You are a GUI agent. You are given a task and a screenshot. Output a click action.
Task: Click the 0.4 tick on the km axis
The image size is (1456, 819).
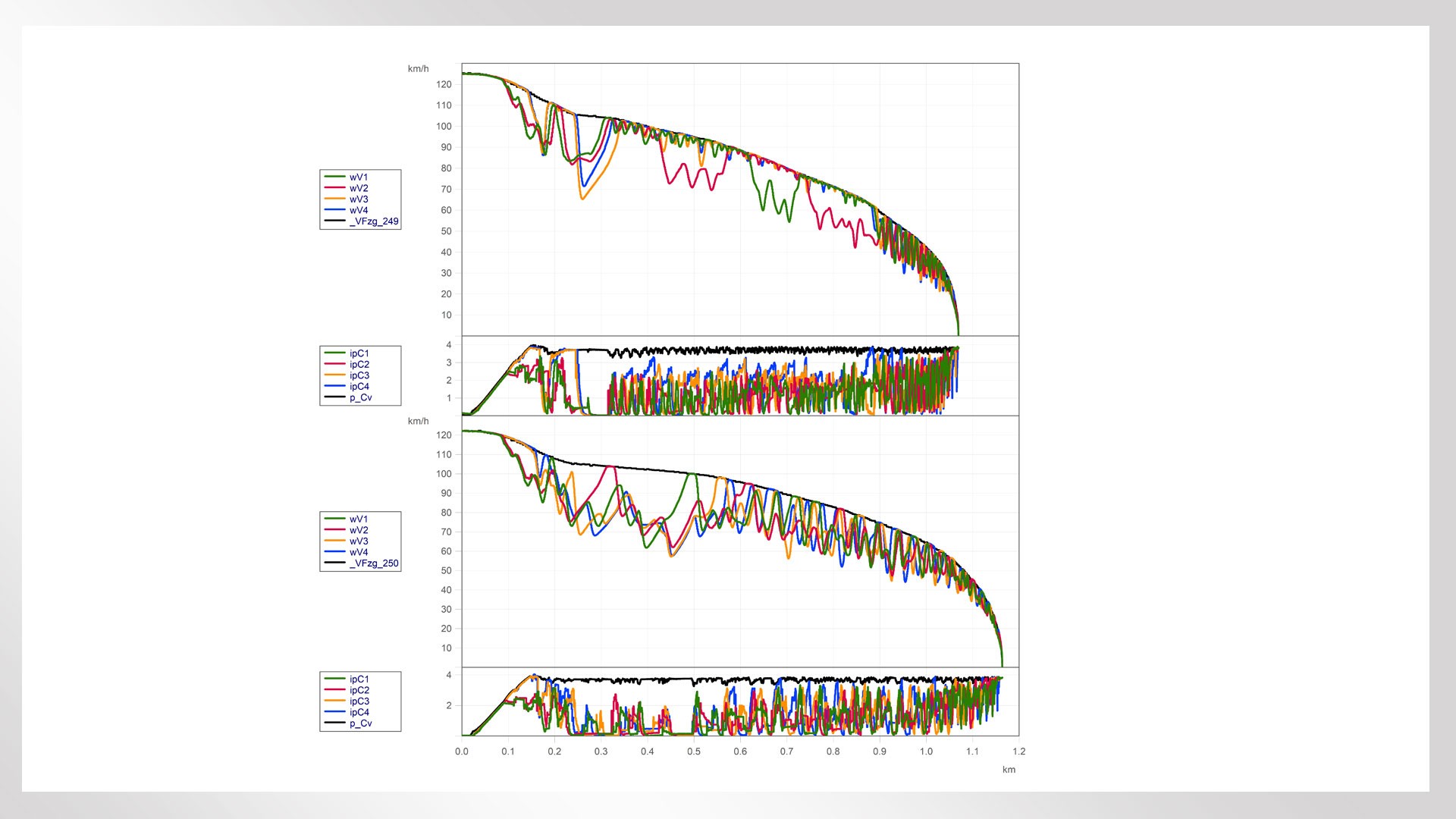[648, 752]
